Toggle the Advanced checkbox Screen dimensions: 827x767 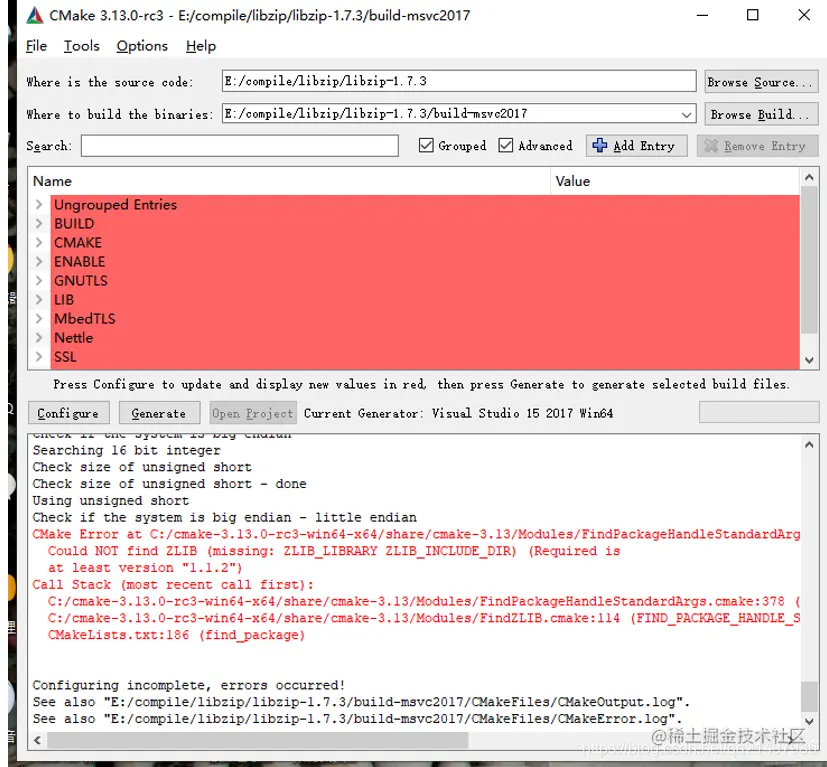pos(505,145)
